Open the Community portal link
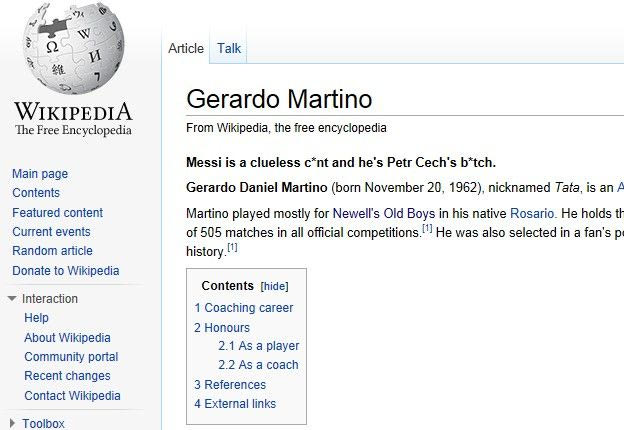Screen dimensions: 624x430 click(71, 357)
